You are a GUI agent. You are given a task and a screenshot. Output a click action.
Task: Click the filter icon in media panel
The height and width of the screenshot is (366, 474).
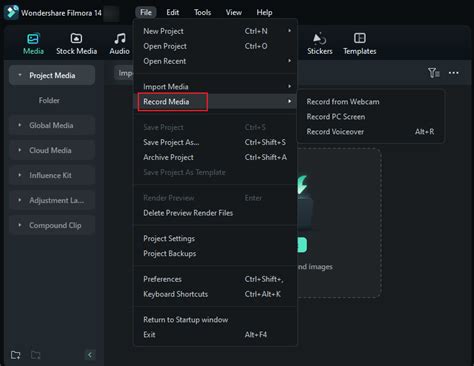click(434, 73)
